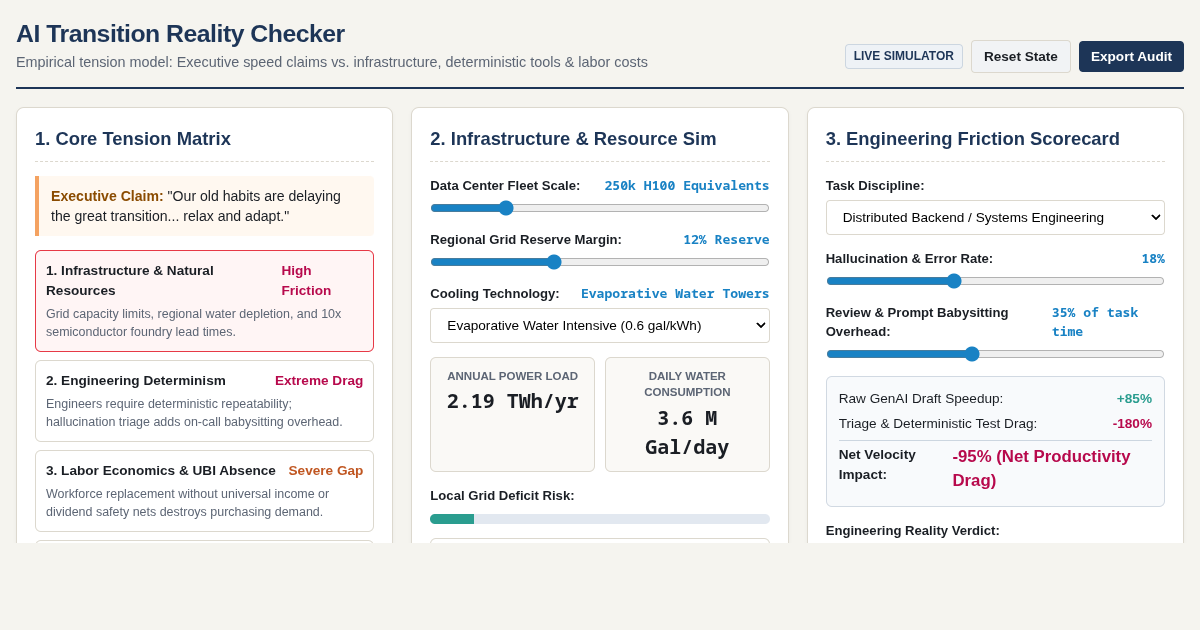This screenshot has height=630, width=1200.
Task: Click the 'Triage & Deterministic Test Drag:' label
Action: click(x=938, y=423)
